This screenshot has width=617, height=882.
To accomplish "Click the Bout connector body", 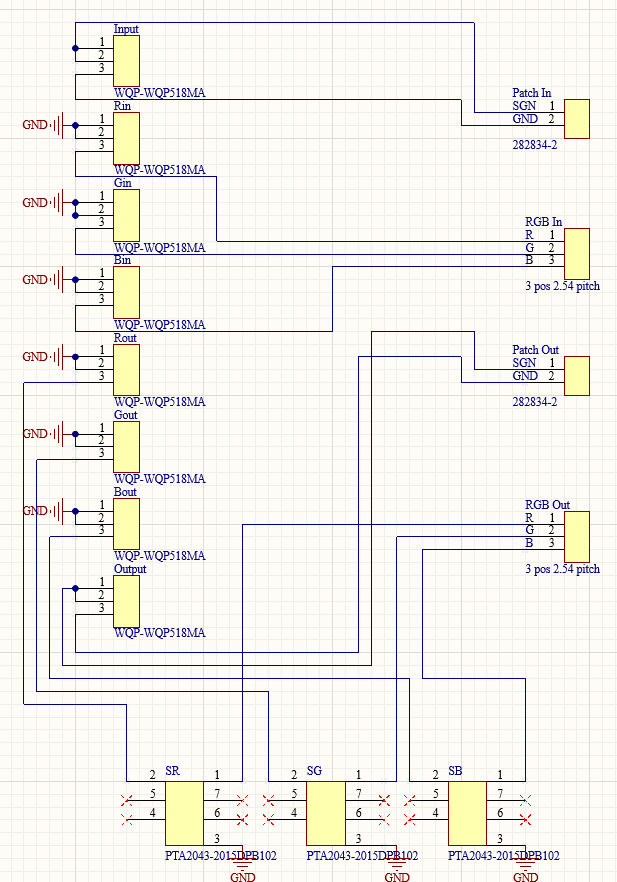I will [x=127, y=524].
